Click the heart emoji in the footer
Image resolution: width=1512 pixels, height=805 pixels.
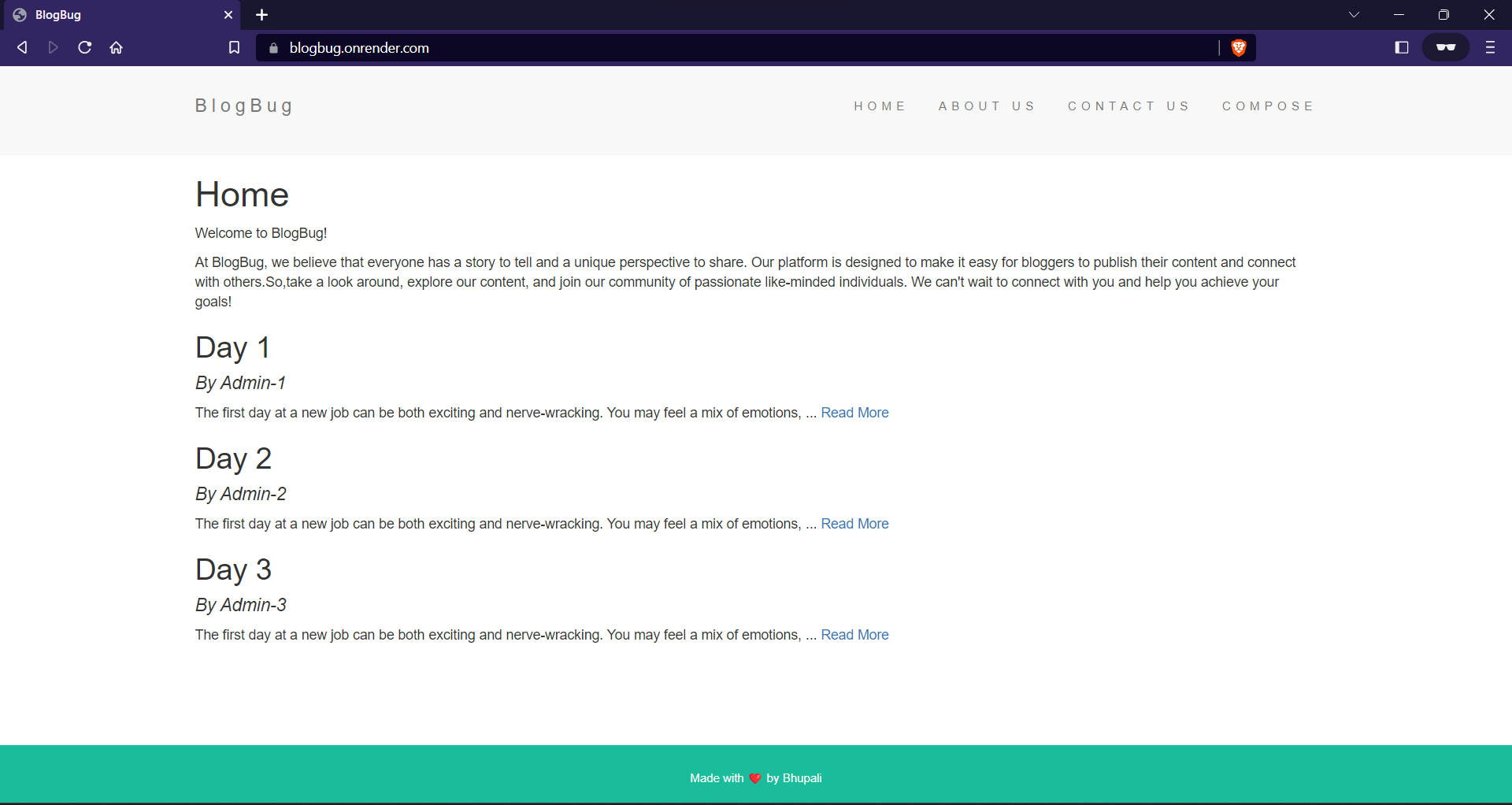click(x=755, y=778)
